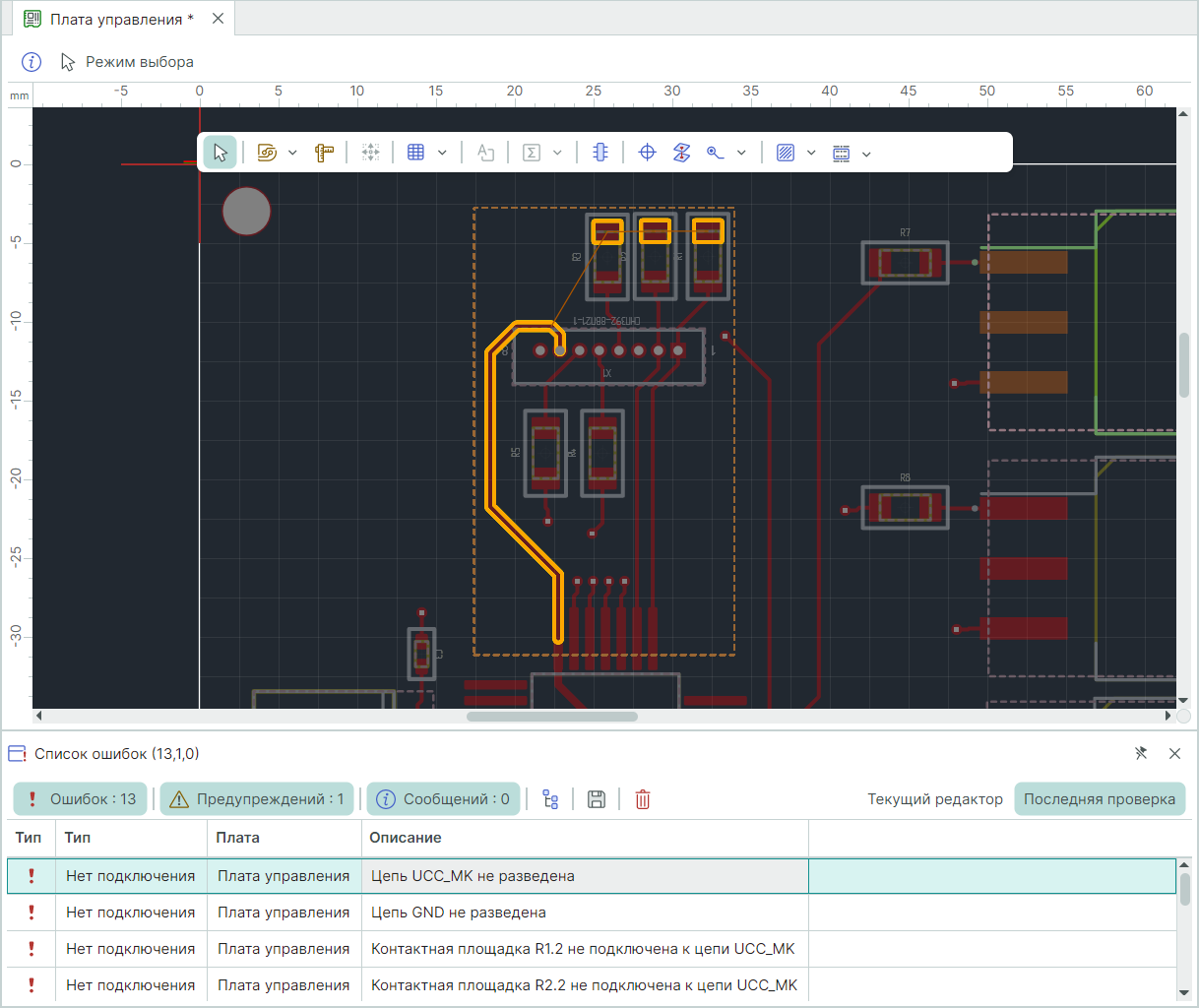Click the place component icon

(x=599, y=153)
